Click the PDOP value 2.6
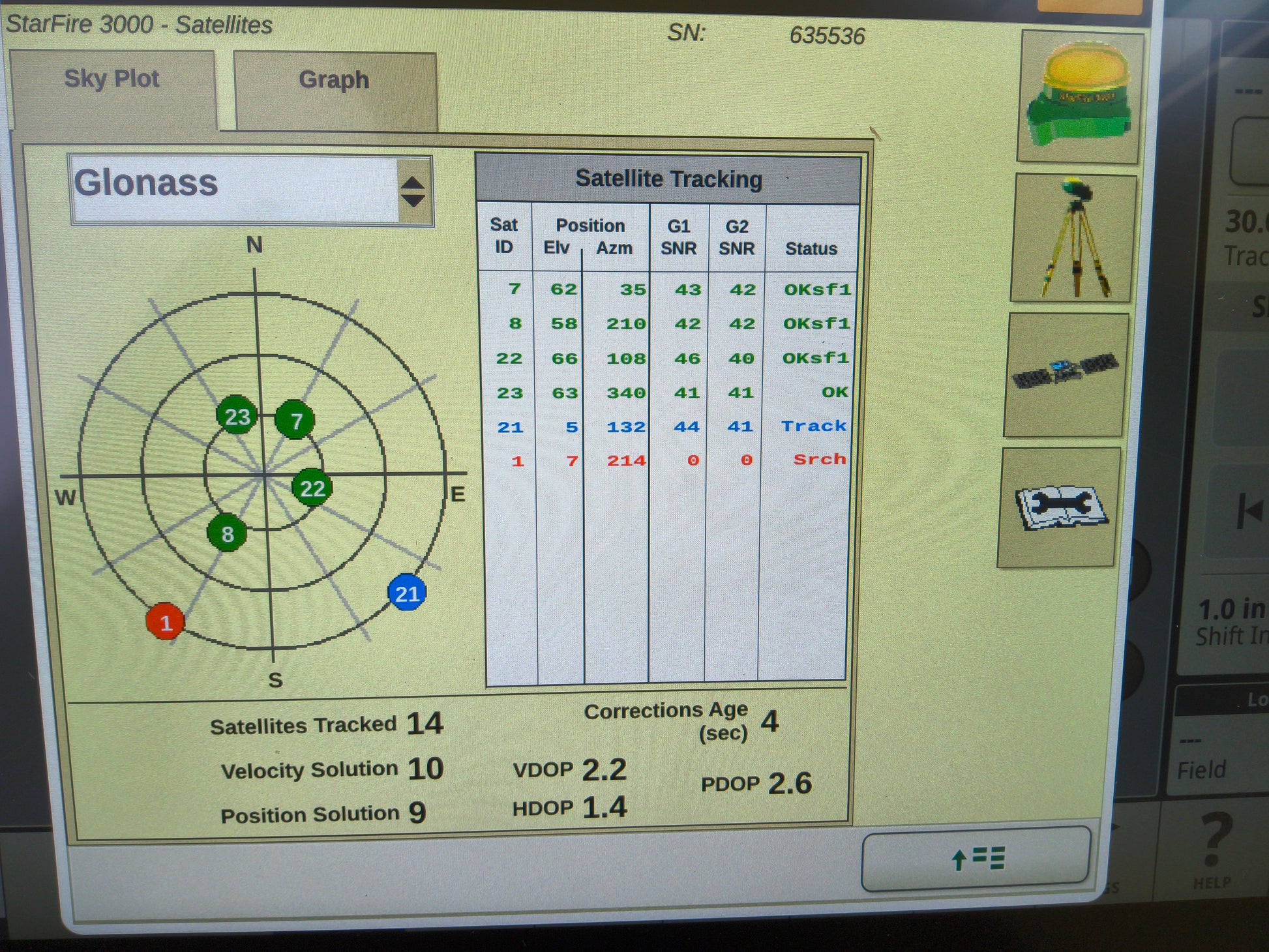This screenshot has height=952, width=1269. (790, 783)
